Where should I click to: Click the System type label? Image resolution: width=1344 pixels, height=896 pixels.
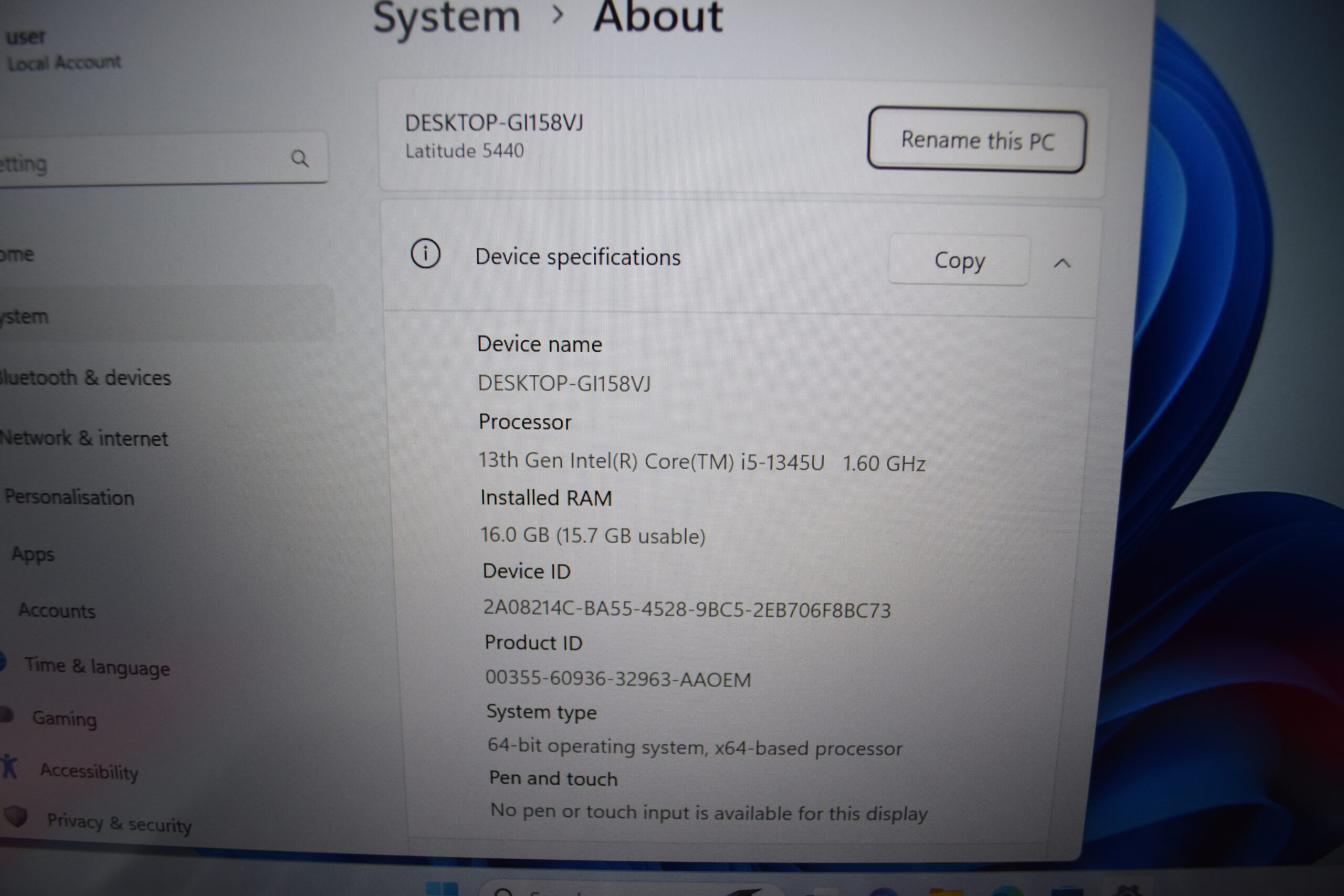coord(542,713)
